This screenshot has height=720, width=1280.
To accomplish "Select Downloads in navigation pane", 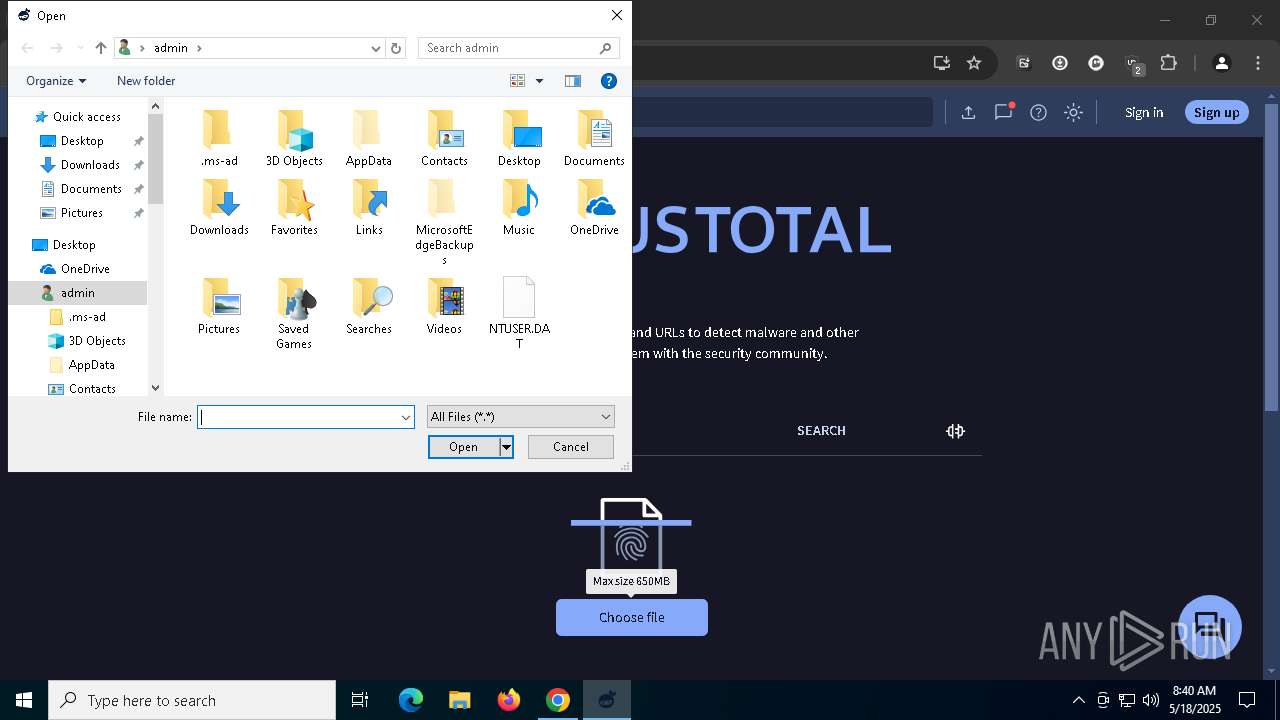I will [x=90, y=165].
